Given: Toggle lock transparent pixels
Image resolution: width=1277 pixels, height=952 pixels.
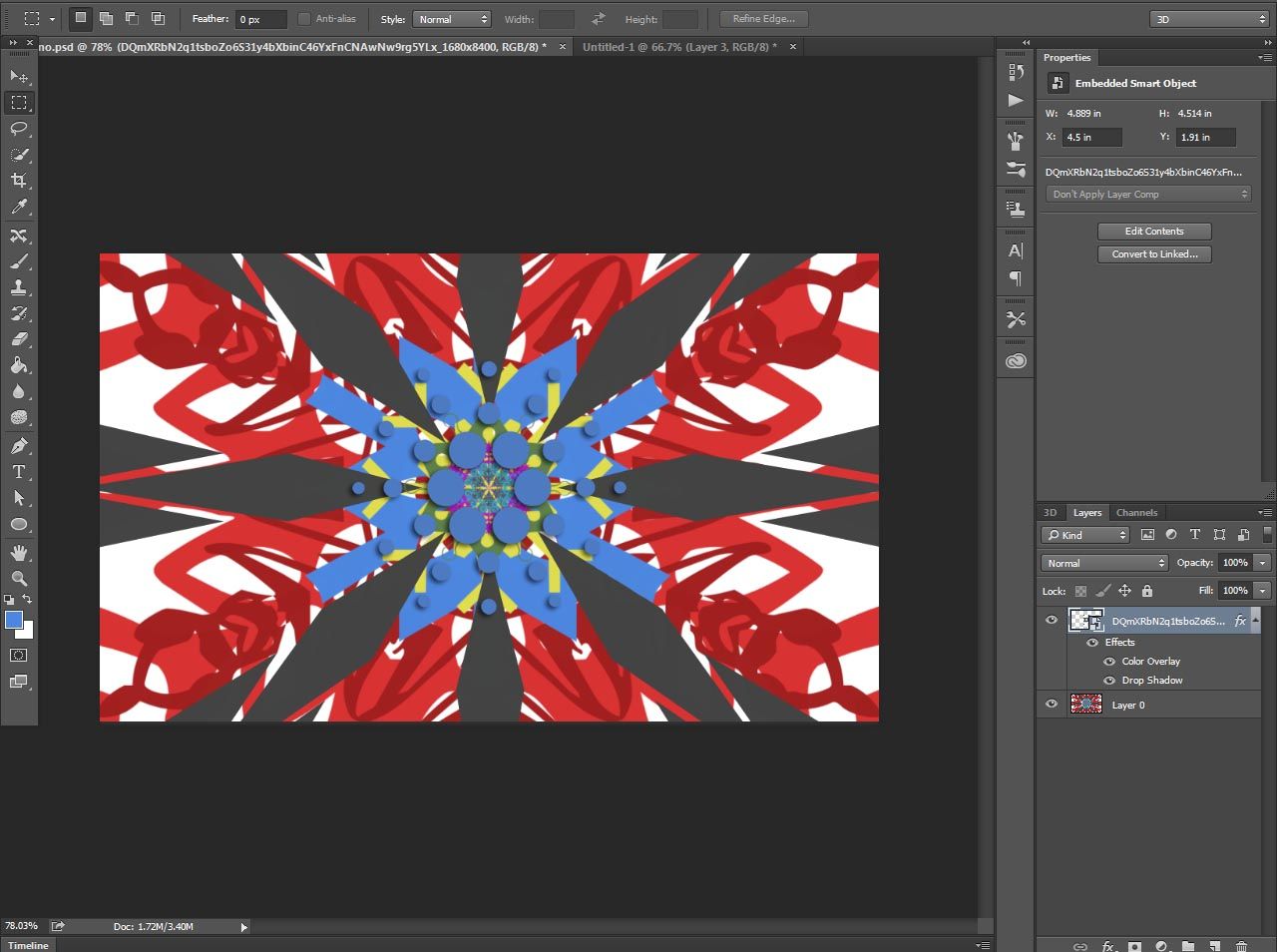Looking at the screenshot, I should (1080, 591).
